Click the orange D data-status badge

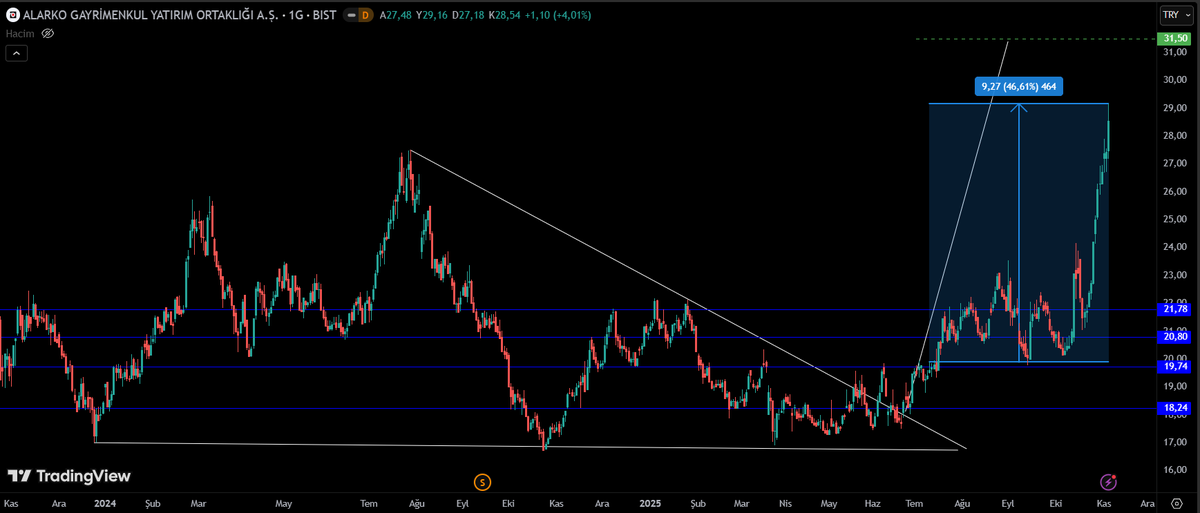pyautogui.click(x=365, y=15)
